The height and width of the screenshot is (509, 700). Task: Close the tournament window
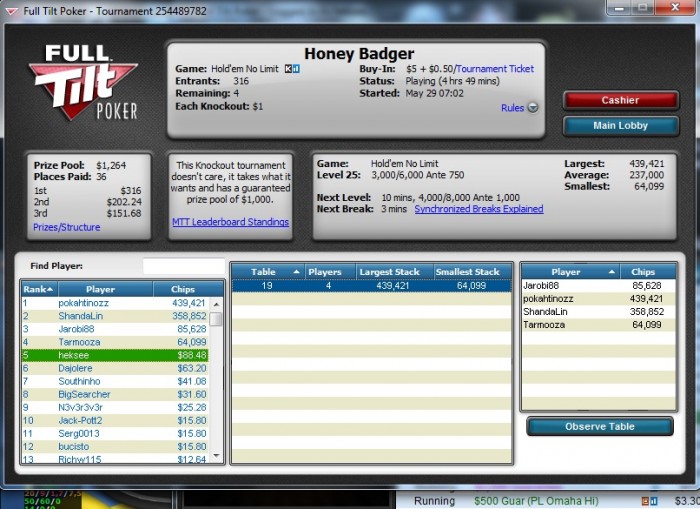tap(675, 7)
